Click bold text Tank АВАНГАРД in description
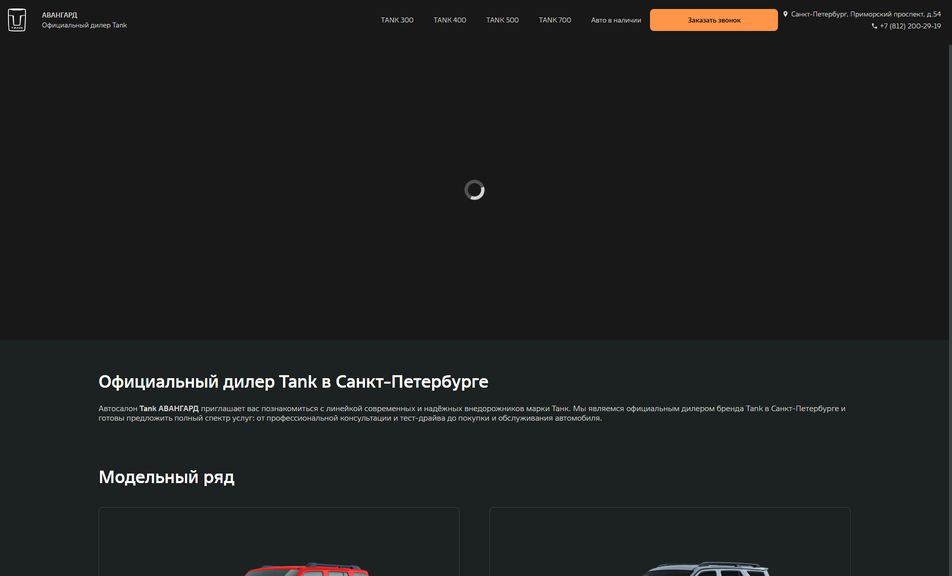This screenshot has height=576, width=952. [x=169, y=408]
